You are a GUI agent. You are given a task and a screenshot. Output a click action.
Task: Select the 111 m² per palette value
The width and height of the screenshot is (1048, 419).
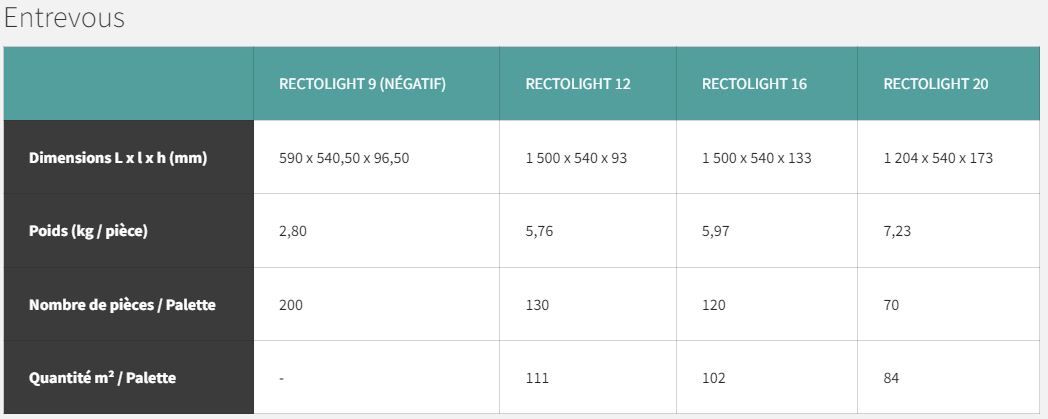[536, 378]
